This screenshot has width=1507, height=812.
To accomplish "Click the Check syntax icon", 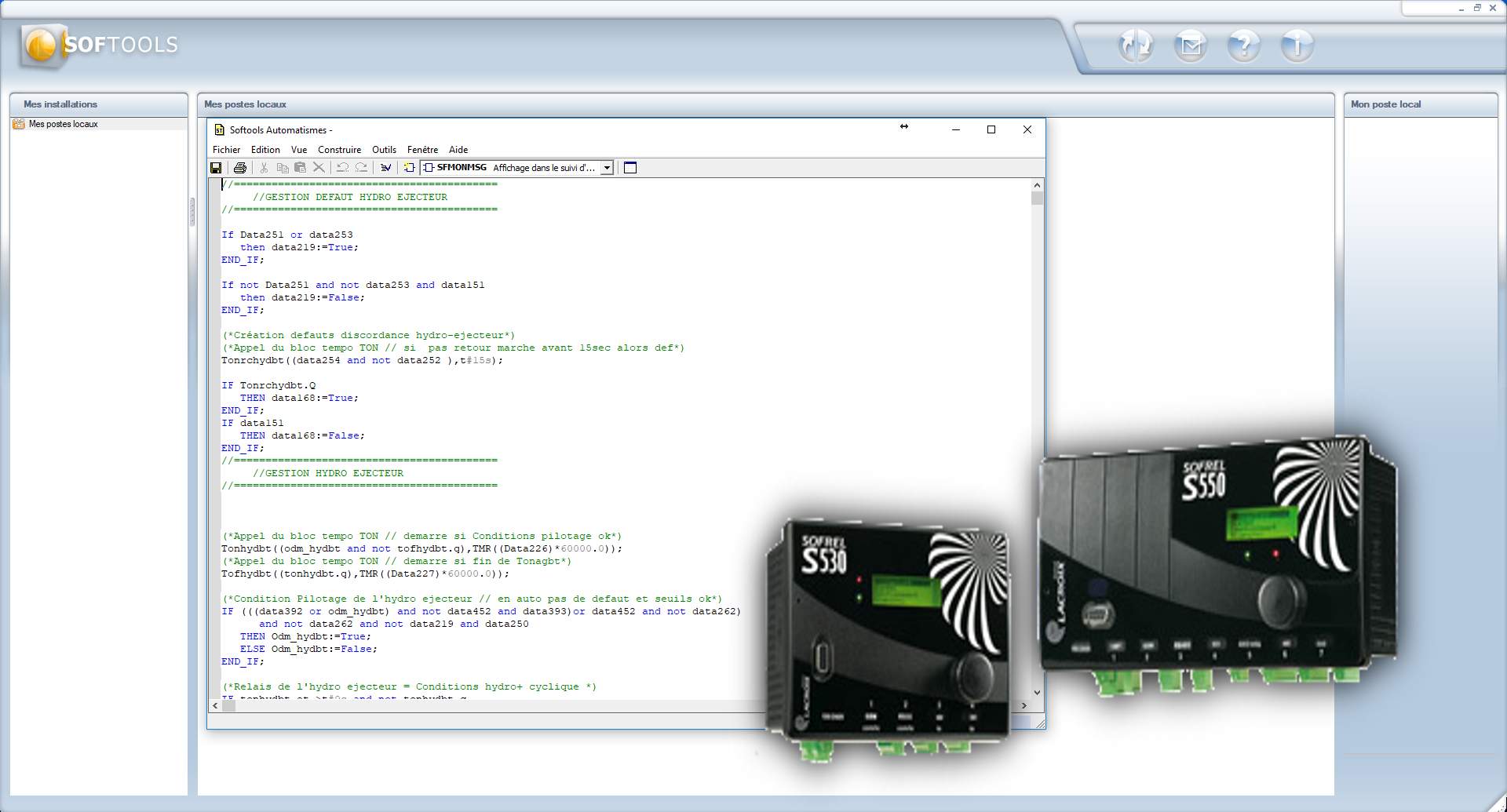I will [385, 168].
